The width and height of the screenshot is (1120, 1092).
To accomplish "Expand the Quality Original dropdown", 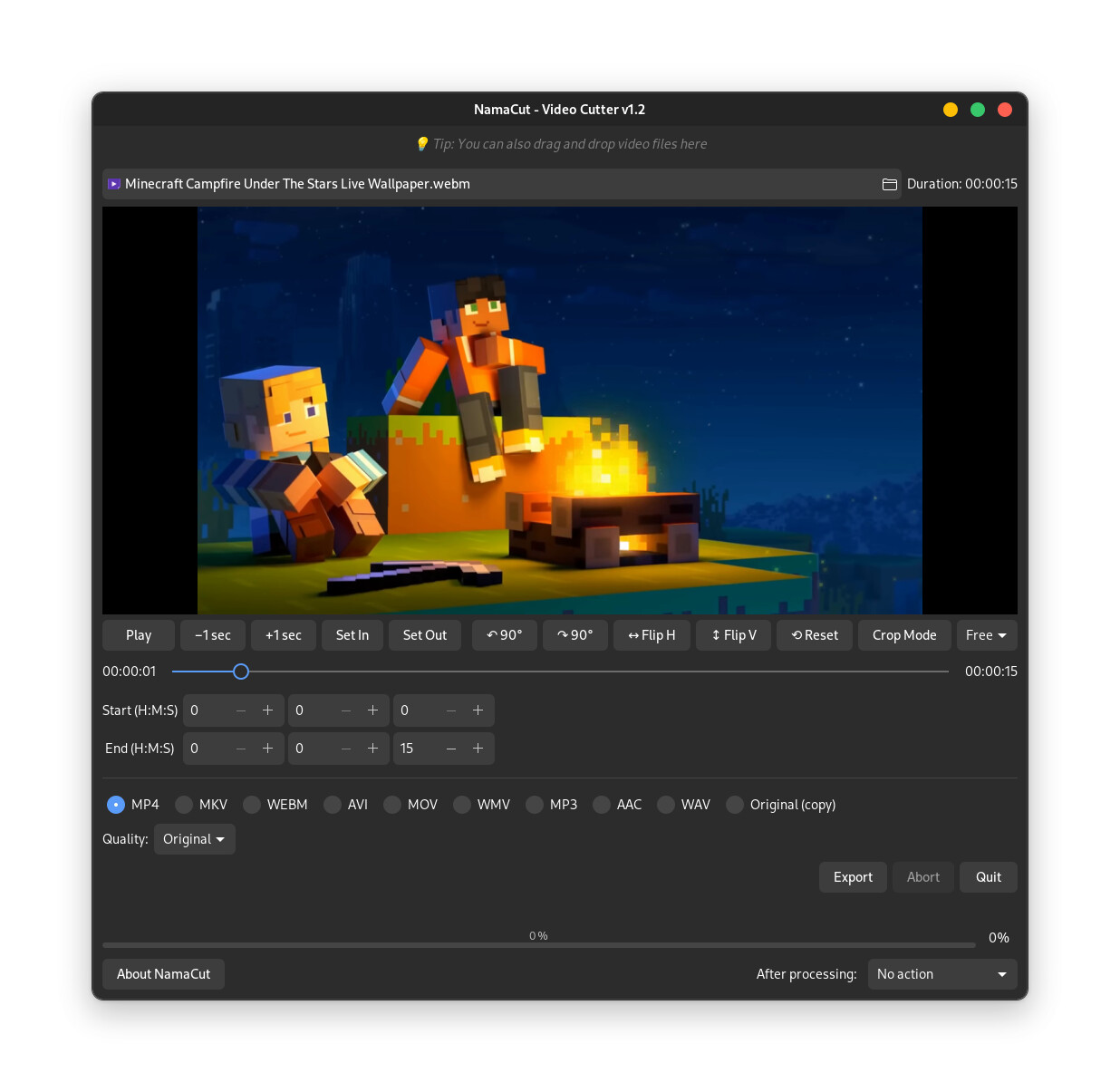I will (x=194, y=839).
